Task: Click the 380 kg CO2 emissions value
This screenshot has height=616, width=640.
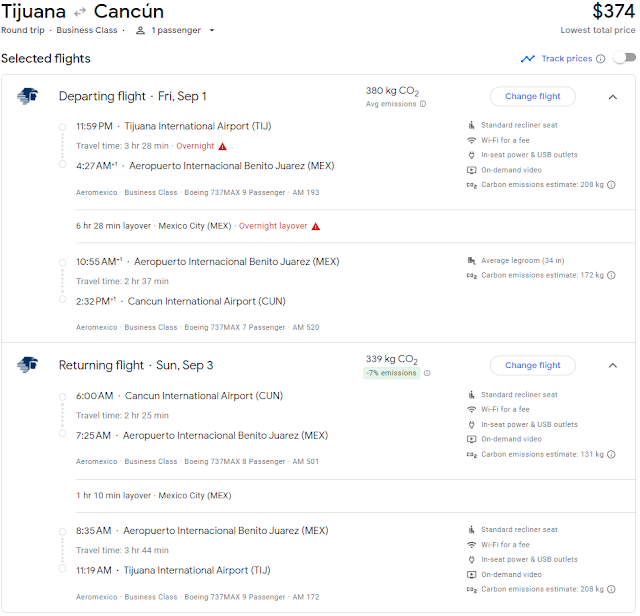Action: pyautogui.click(x=394, y=91)
